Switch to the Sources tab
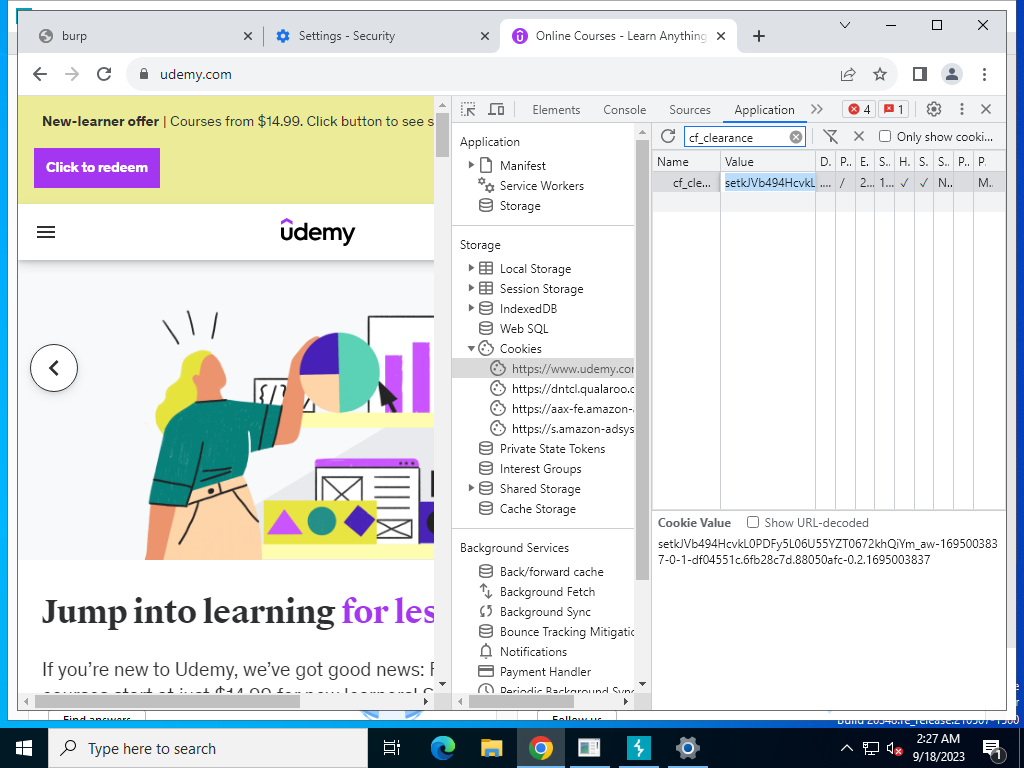Viewport: 1024px width, 768px height. click(x=690, y=110)
